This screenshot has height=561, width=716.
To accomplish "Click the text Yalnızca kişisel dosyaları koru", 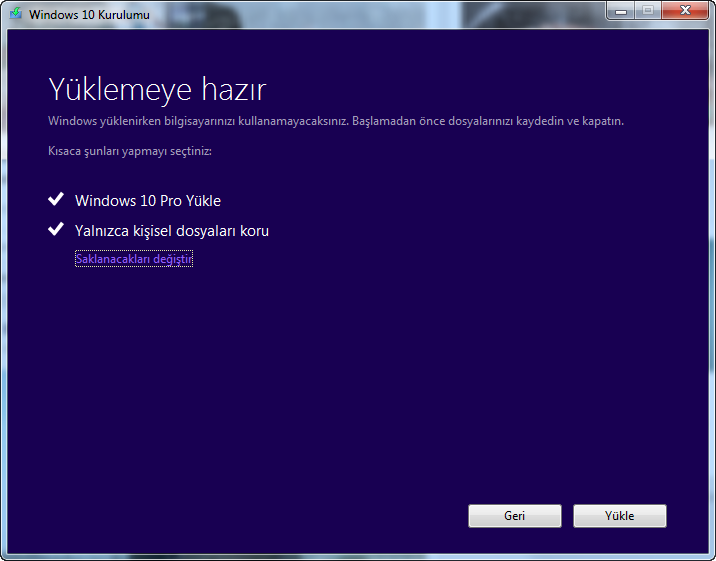I will [x=172, y=231].
